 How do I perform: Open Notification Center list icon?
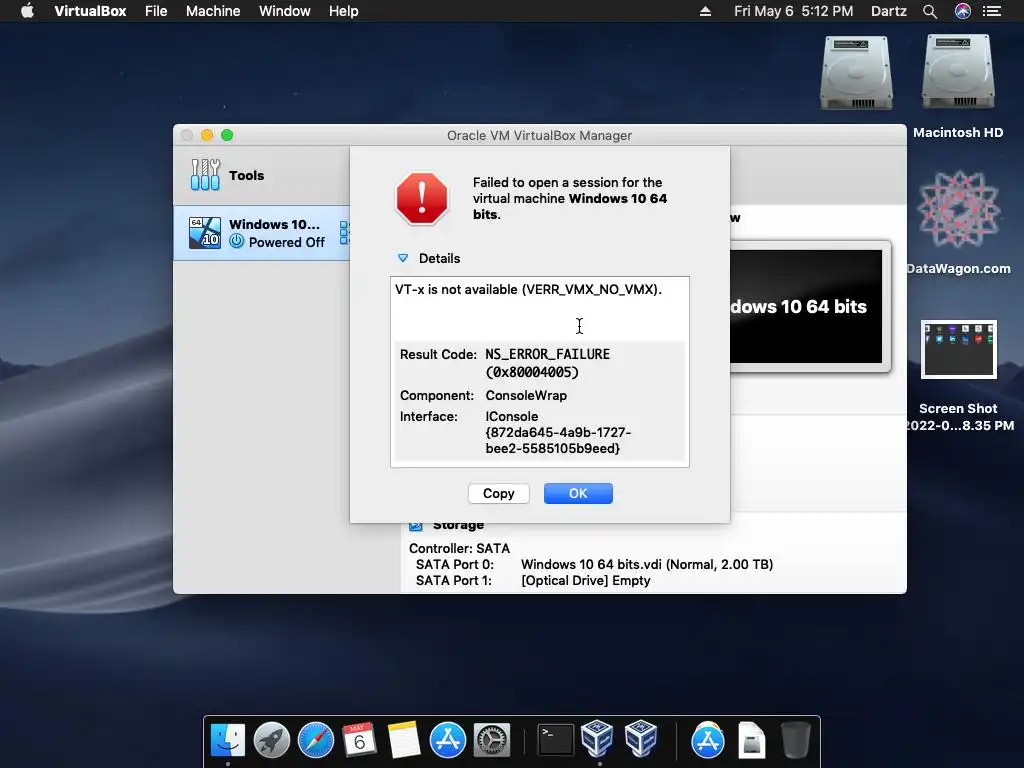992,11
